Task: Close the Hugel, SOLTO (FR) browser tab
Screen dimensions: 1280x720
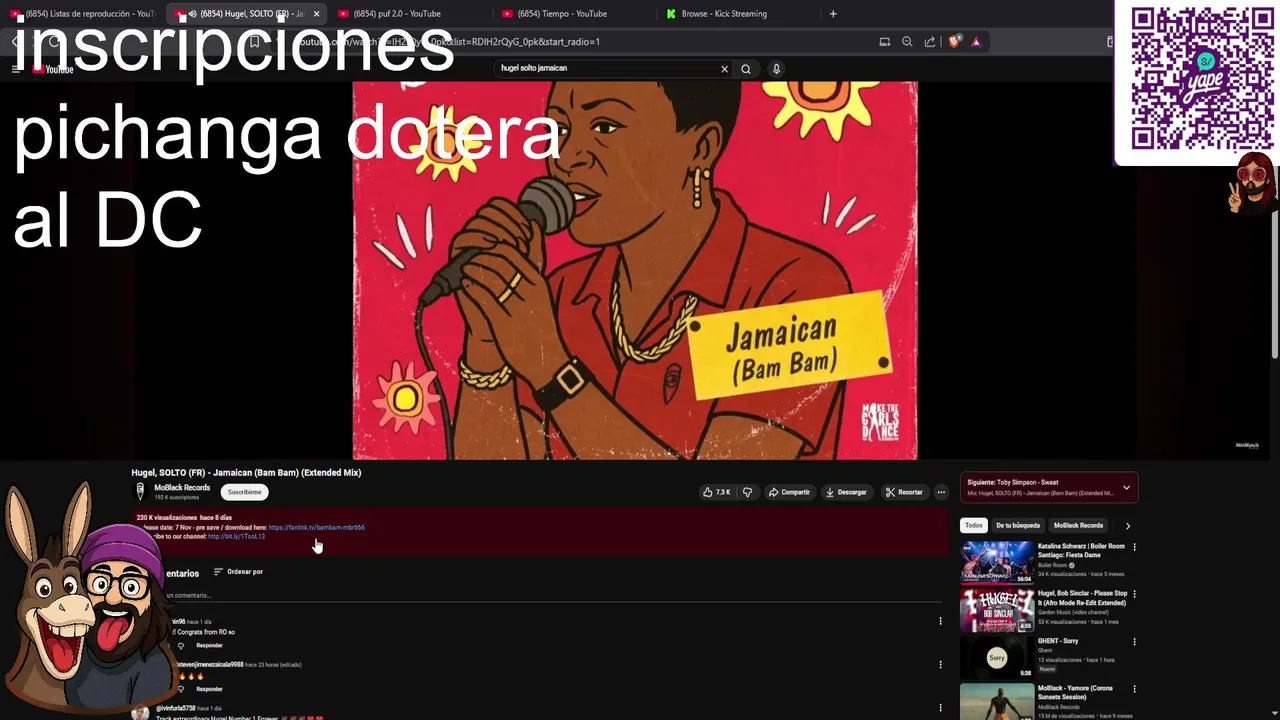Action: point(316,14)
